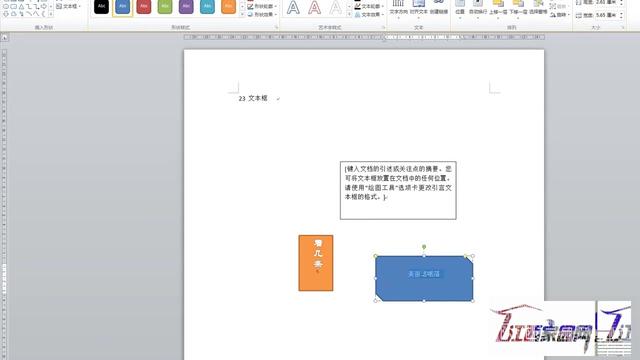Click the horizontal ruler above the page
Image resolution: width=640 pixels, height=360 pixels.
[x=364, y=37]
